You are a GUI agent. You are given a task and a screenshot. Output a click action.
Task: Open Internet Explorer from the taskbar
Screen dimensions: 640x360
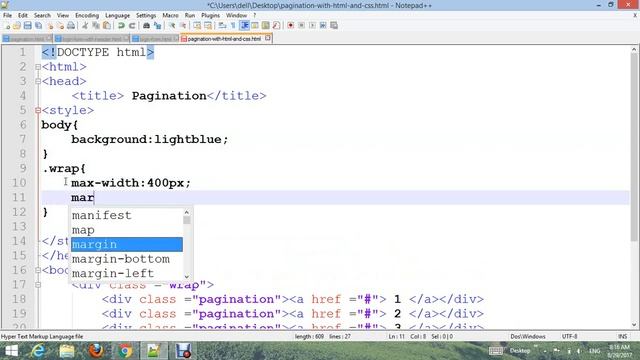[x=38, y=351]
